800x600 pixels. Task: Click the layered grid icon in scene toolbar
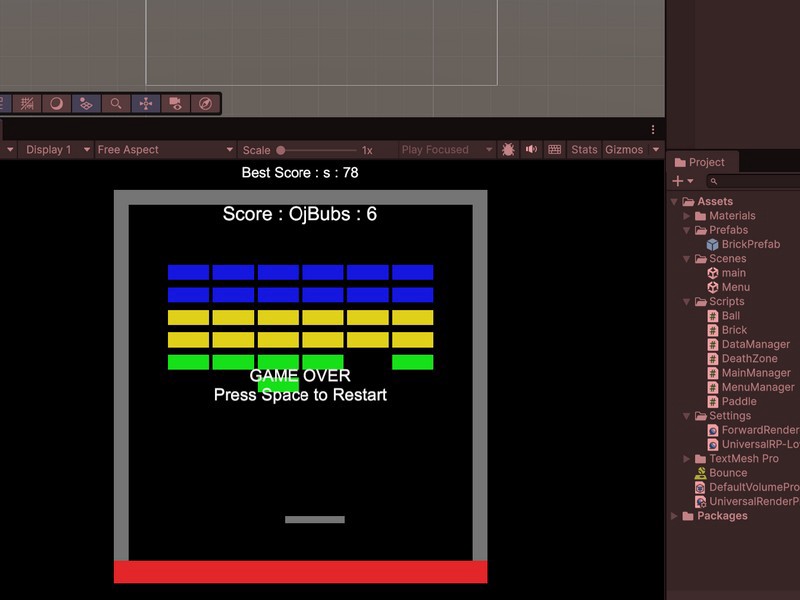[87, 103]
